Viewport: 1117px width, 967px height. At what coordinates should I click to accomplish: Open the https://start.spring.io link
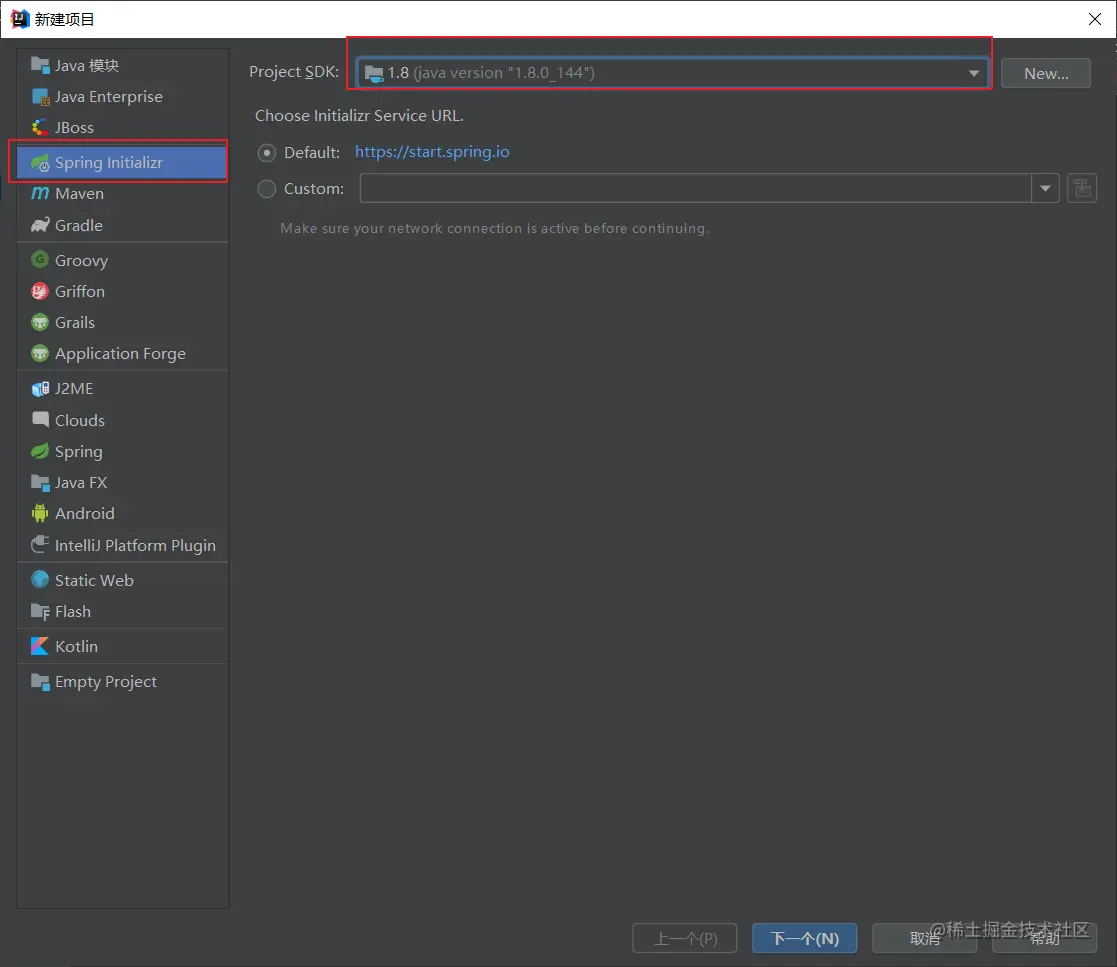point(432,152)
